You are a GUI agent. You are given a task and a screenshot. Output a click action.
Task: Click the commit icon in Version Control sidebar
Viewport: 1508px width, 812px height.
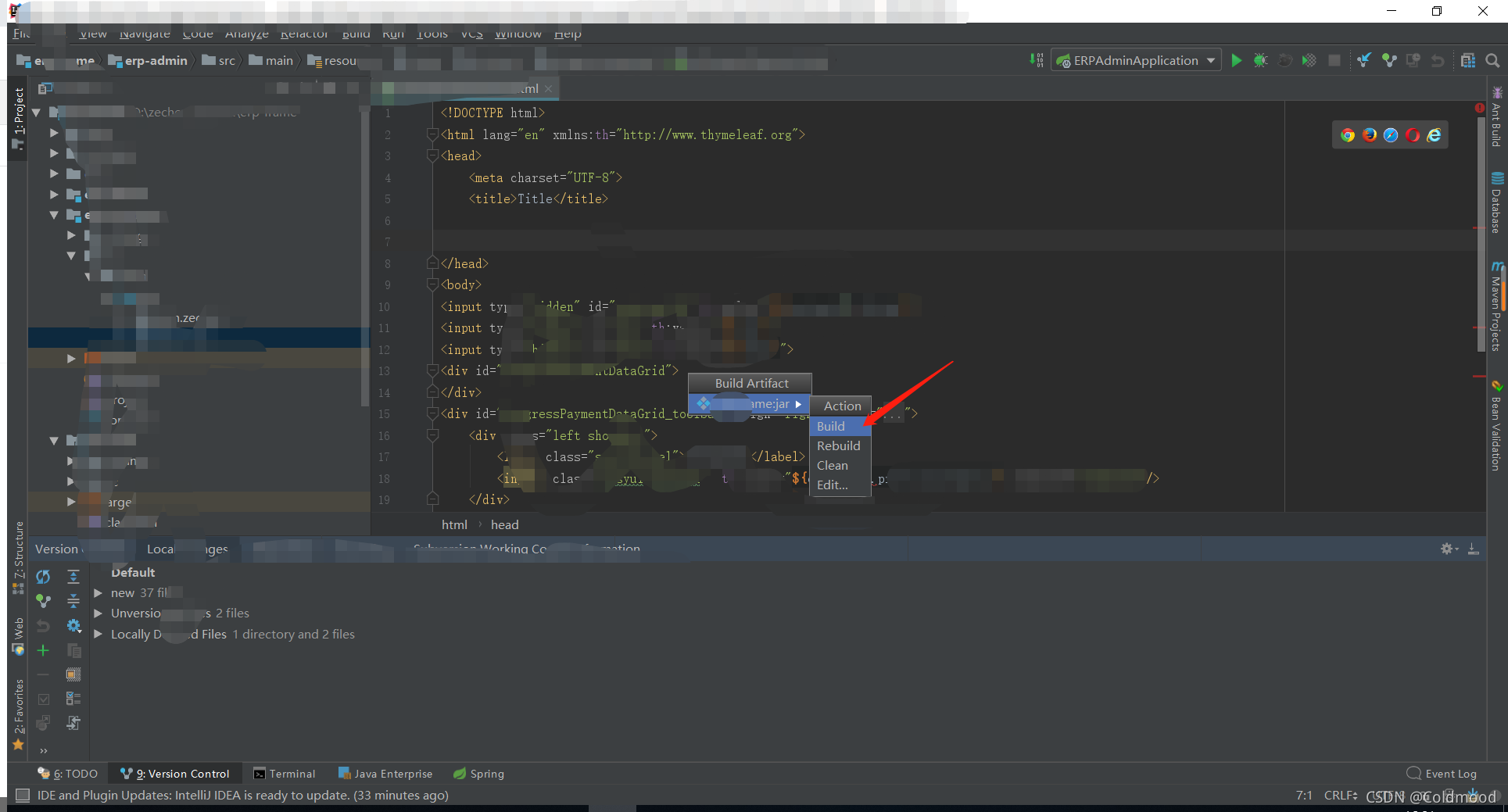coord(43,601)
